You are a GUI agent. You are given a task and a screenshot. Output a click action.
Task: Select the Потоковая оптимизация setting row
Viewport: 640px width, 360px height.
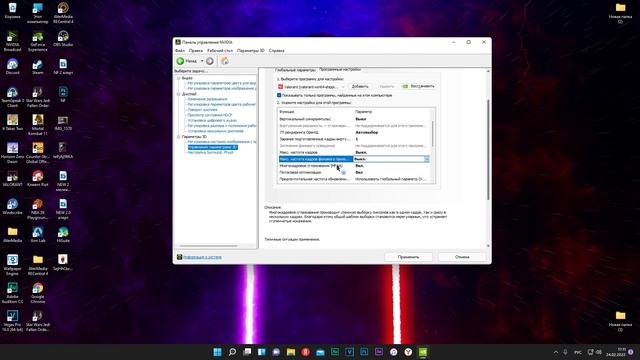tap(354, 172)
